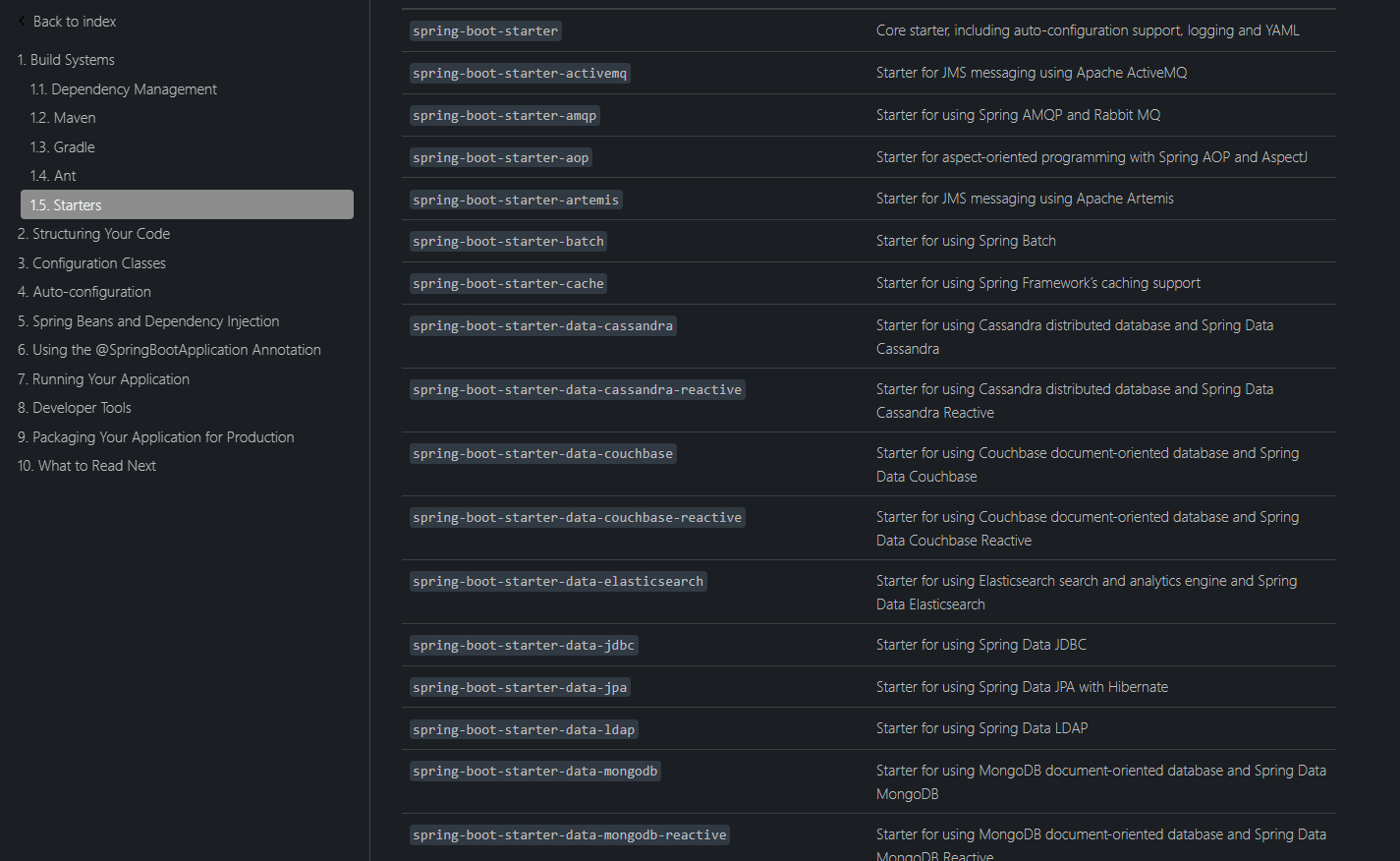Open 3. Configuration Classes
The width and height of the screenshot is (1400, 861).
(x=91, y=263)
